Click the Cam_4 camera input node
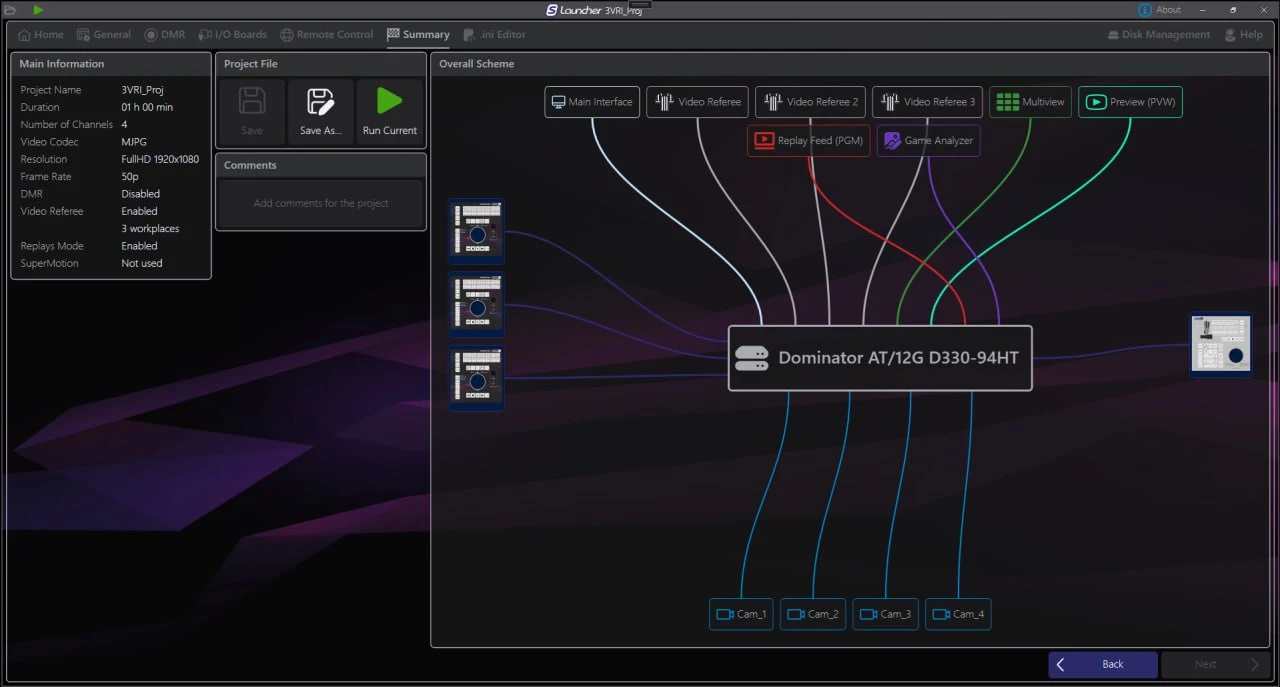Viewport: 1280px width, 687px height. [x=958, y=614]
